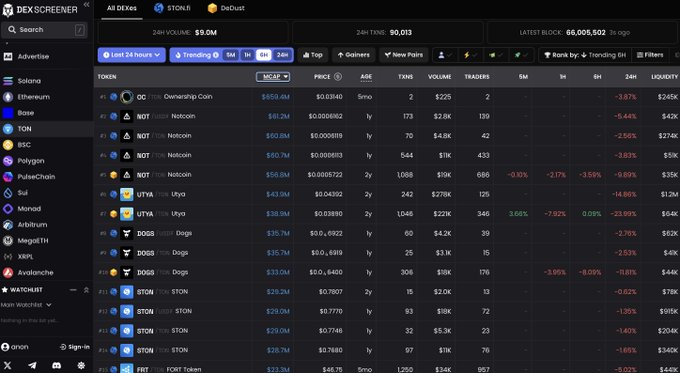Screen dimensions: 680x373
Task: Switch to the DeDust tab
Action: click(x=226, y=8)
